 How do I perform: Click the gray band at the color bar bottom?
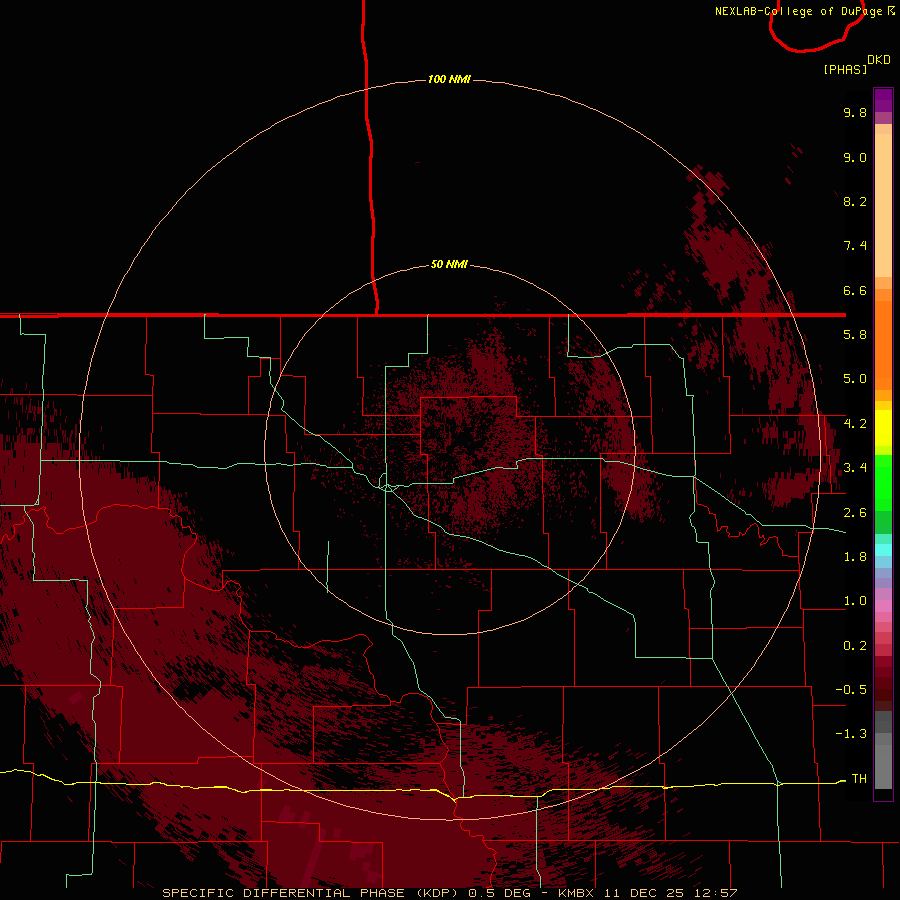(x=883, y=750)
